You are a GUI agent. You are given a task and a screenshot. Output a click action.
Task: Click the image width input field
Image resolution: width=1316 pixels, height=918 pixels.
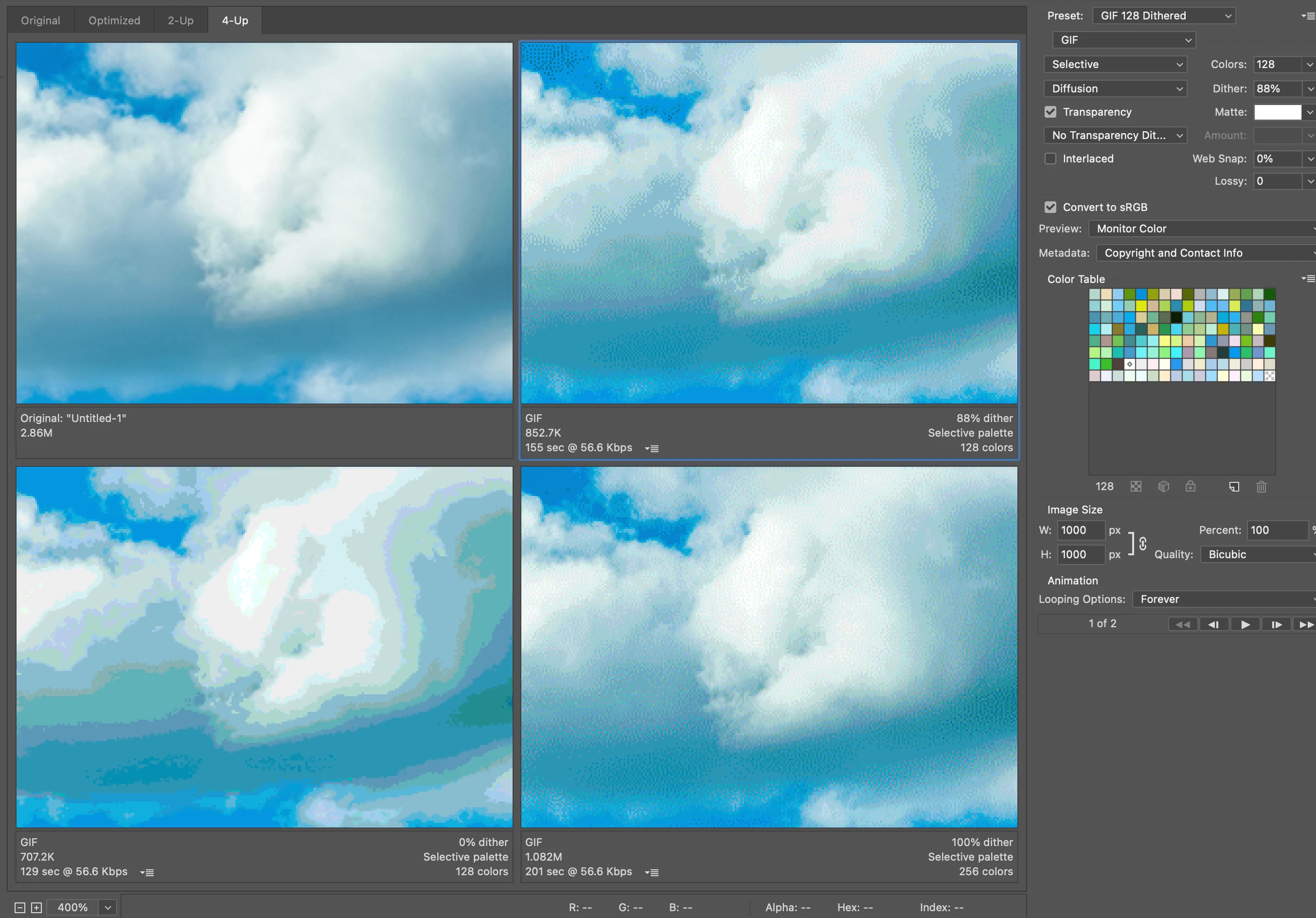[1081, 530]
